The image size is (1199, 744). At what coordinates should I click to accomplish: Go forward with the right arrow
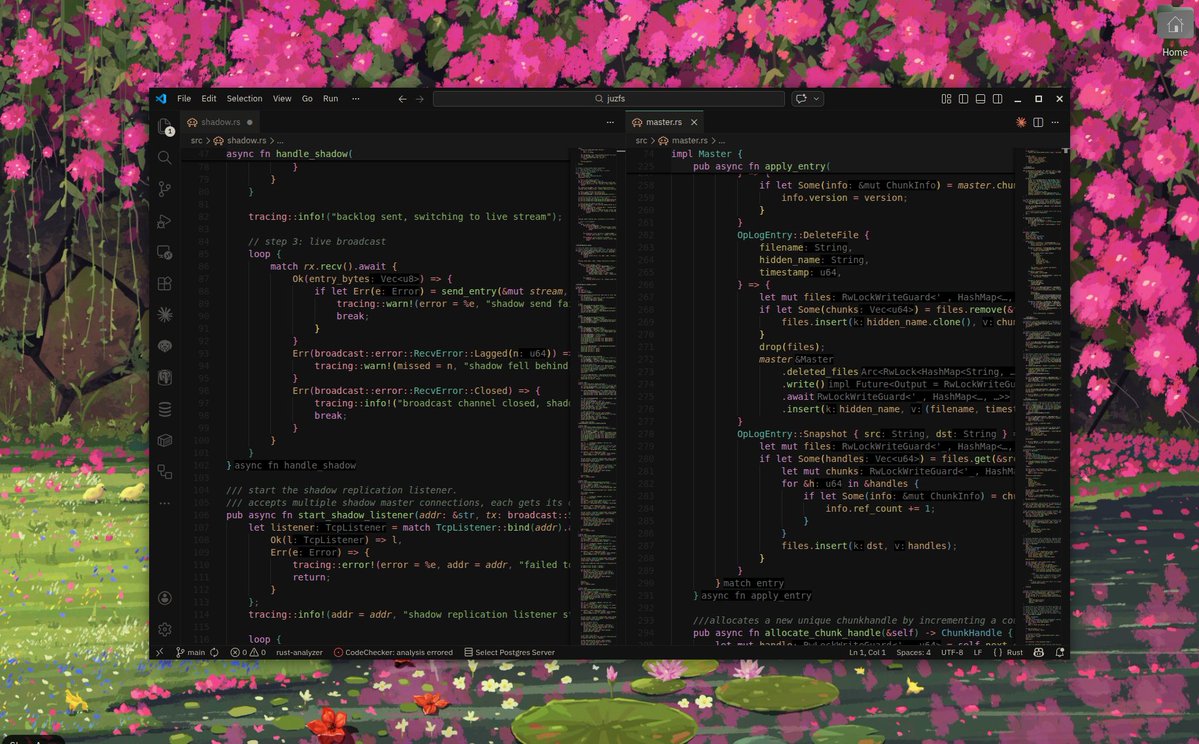click(419, 99)
